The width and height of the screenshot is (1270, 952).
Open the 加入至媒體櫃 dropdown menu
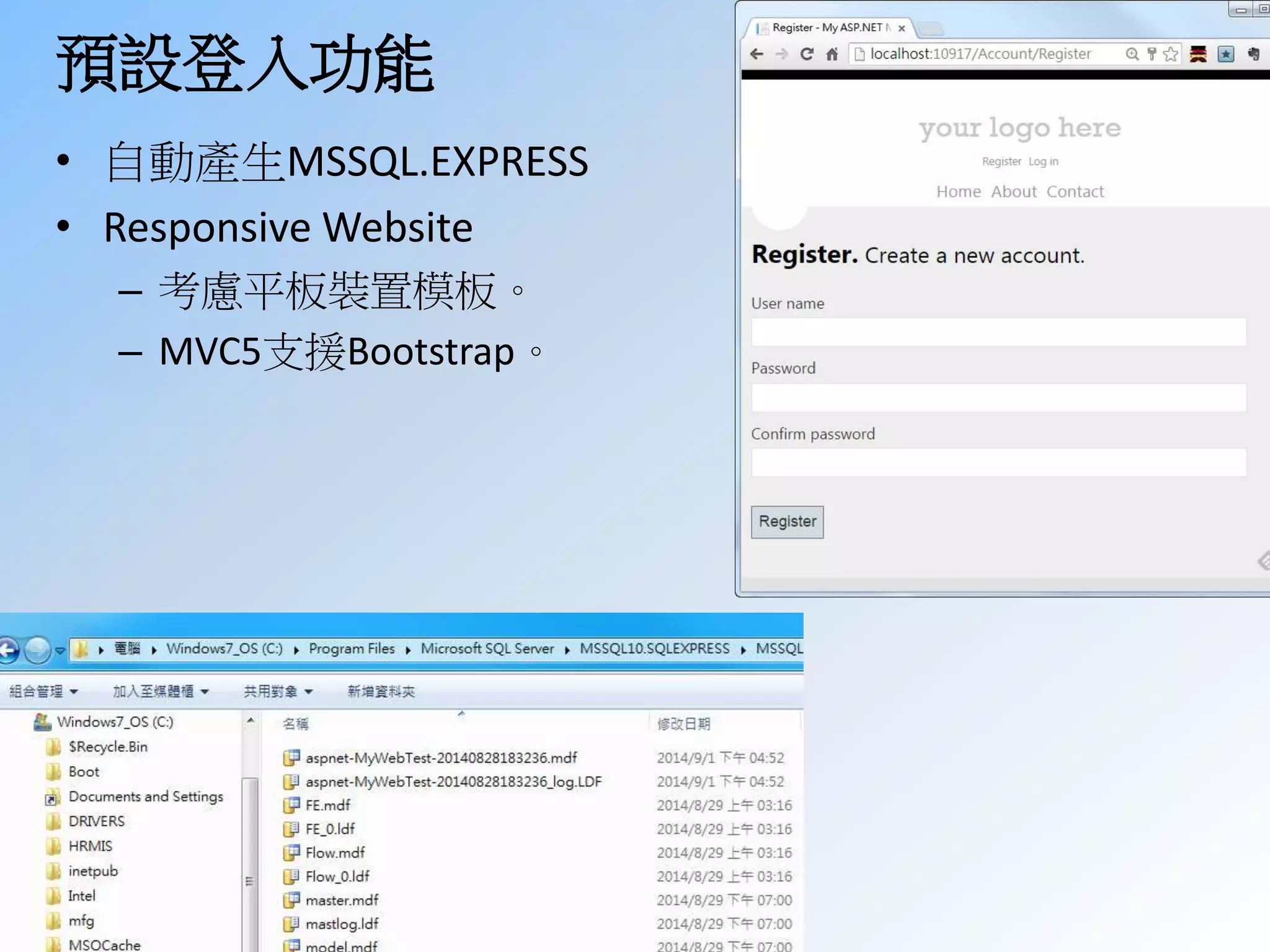point(161,692)
